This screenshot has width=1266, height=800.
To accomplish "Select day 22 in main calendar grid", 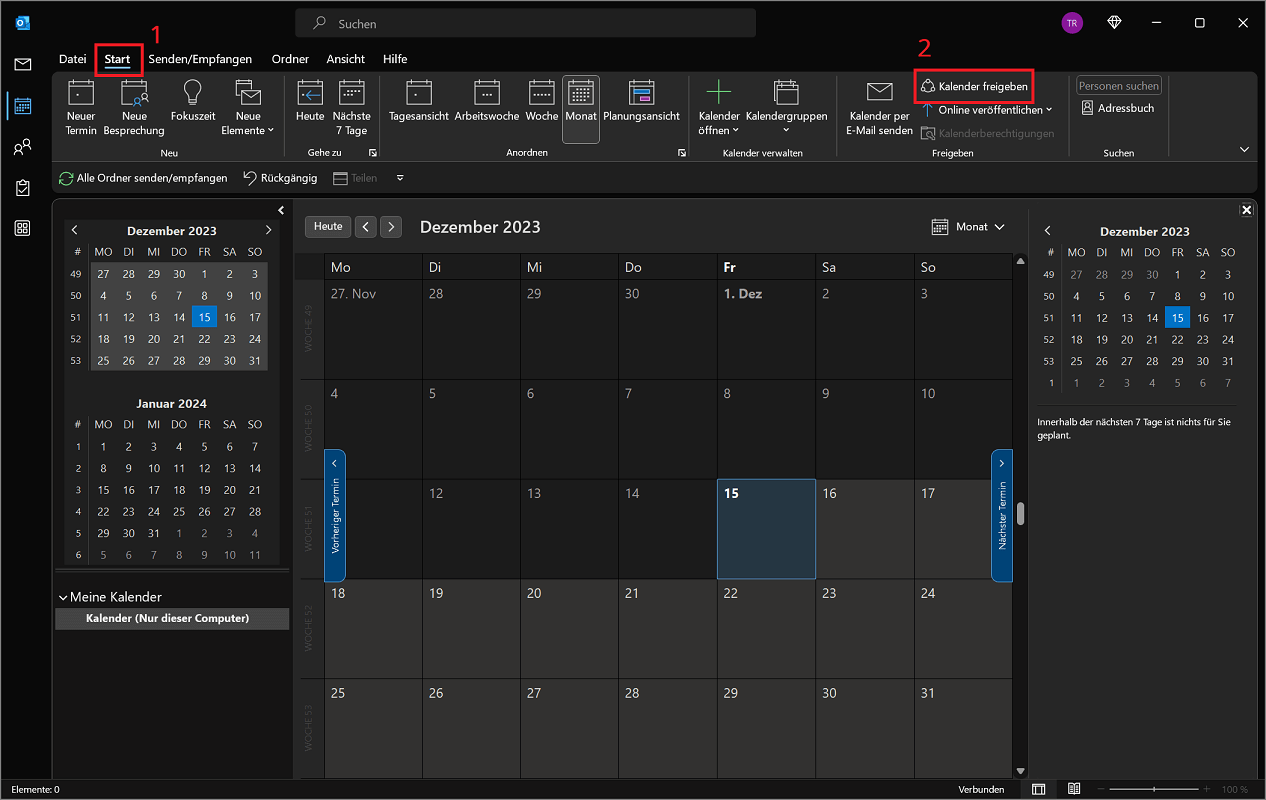I will click(766, 628).
